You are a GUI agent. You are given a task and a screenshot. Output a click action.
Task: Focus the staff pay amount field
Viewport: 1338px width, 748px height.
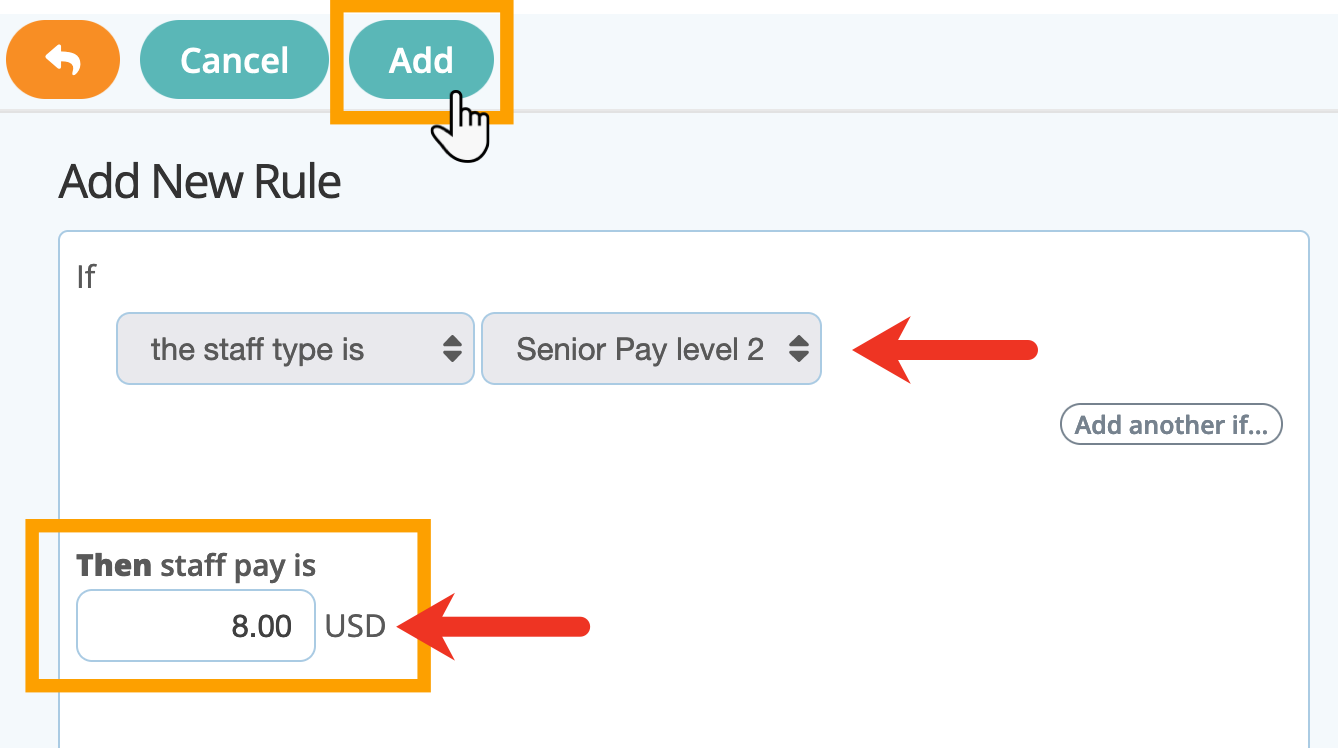click(x=196, y=626)
